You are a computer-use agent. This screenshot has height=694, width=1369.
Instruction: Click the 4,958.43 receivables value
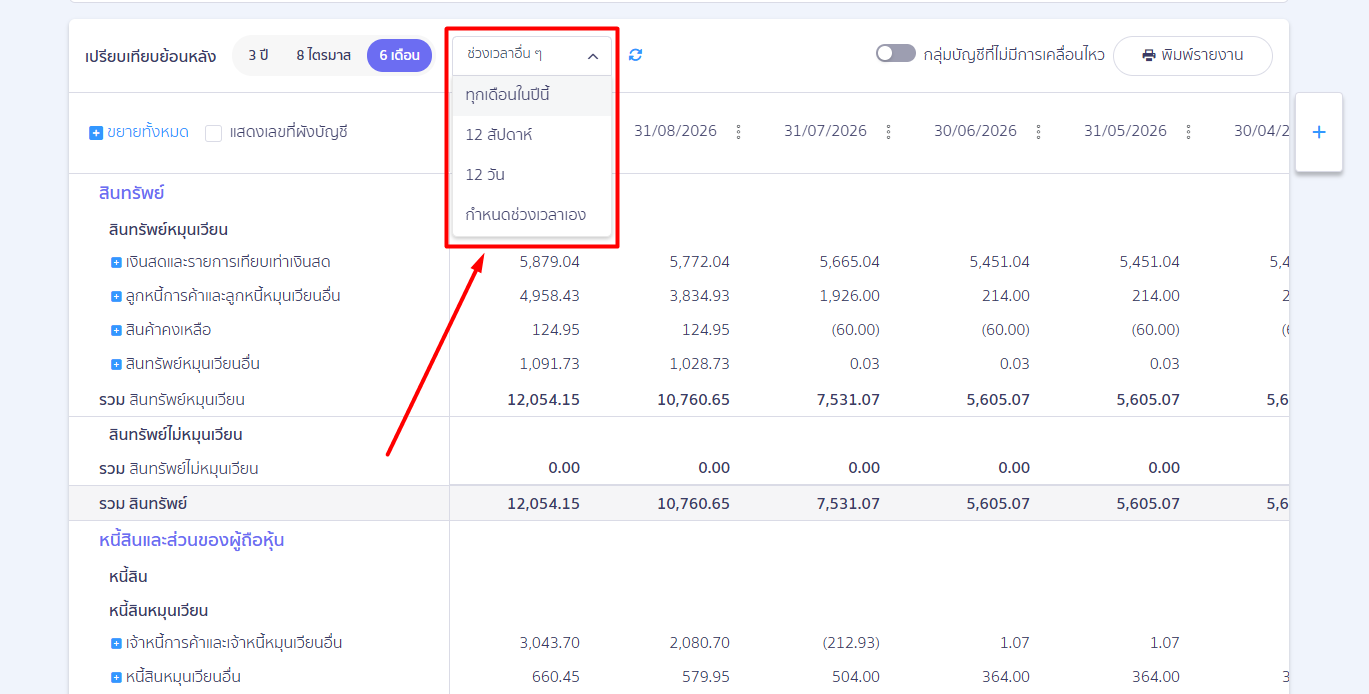pos(550,296)
